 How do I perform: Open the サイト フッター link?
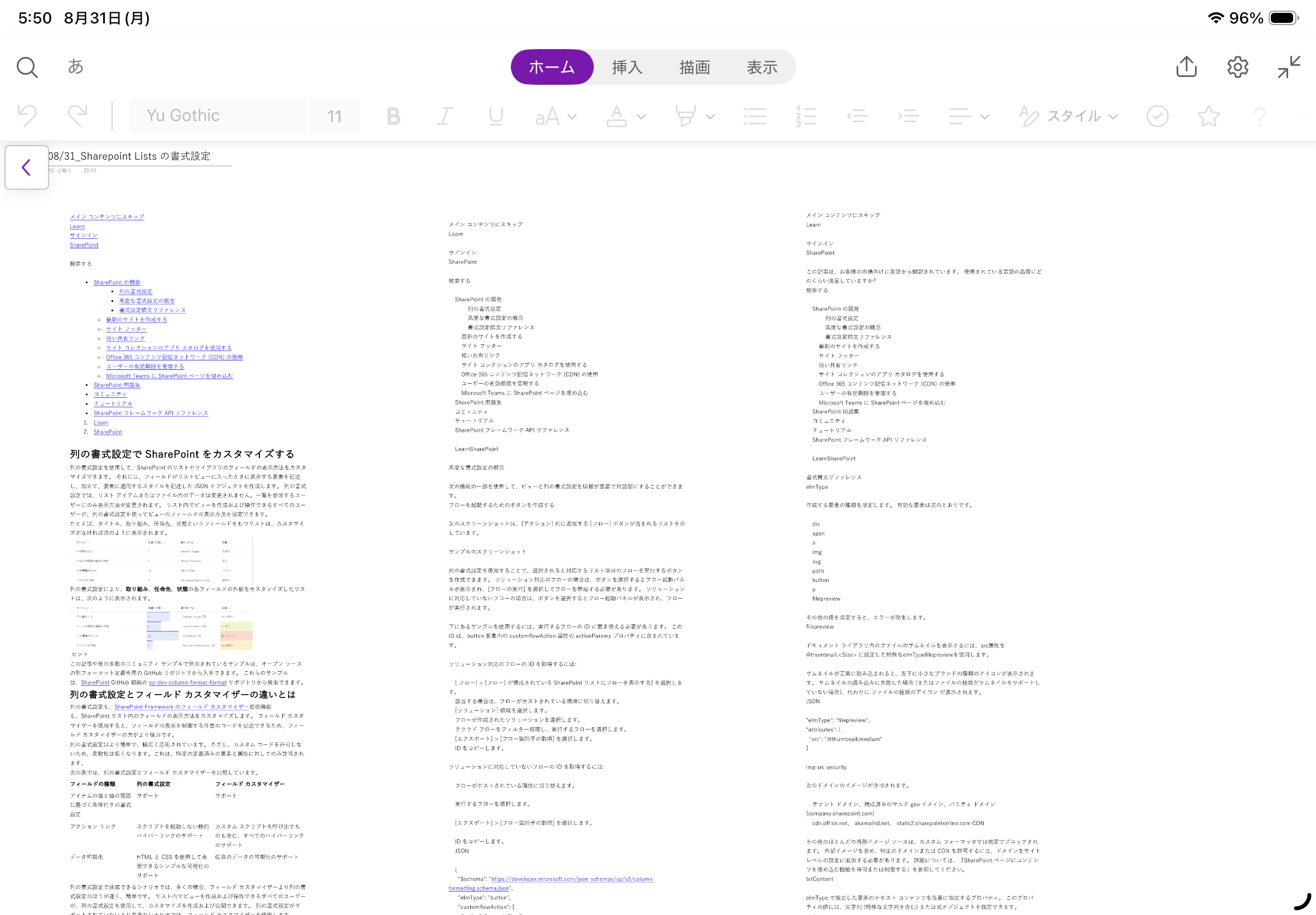[x=126, y=329]
